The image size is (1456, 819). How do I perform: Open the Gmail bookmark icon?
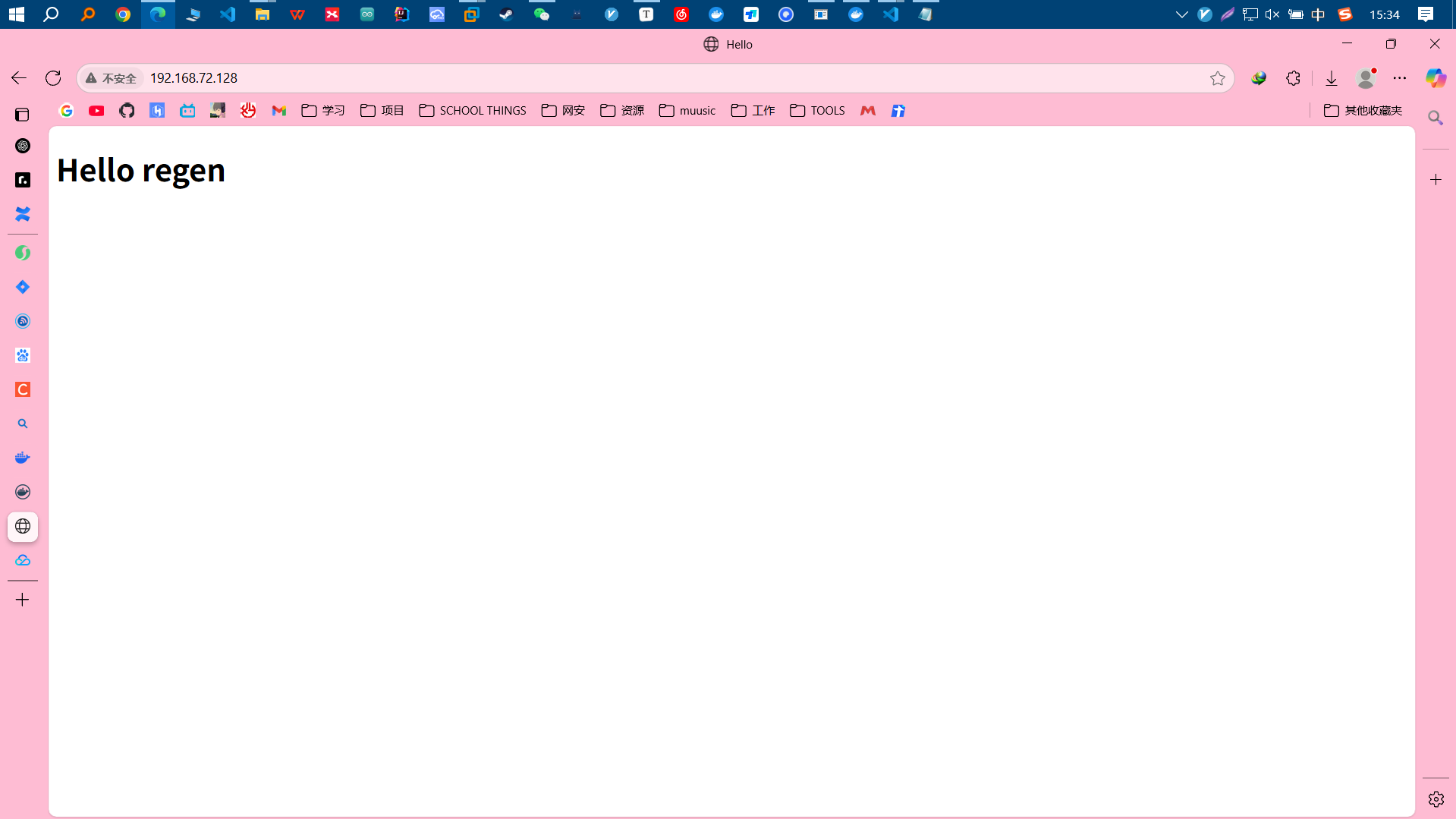[279, 111]
